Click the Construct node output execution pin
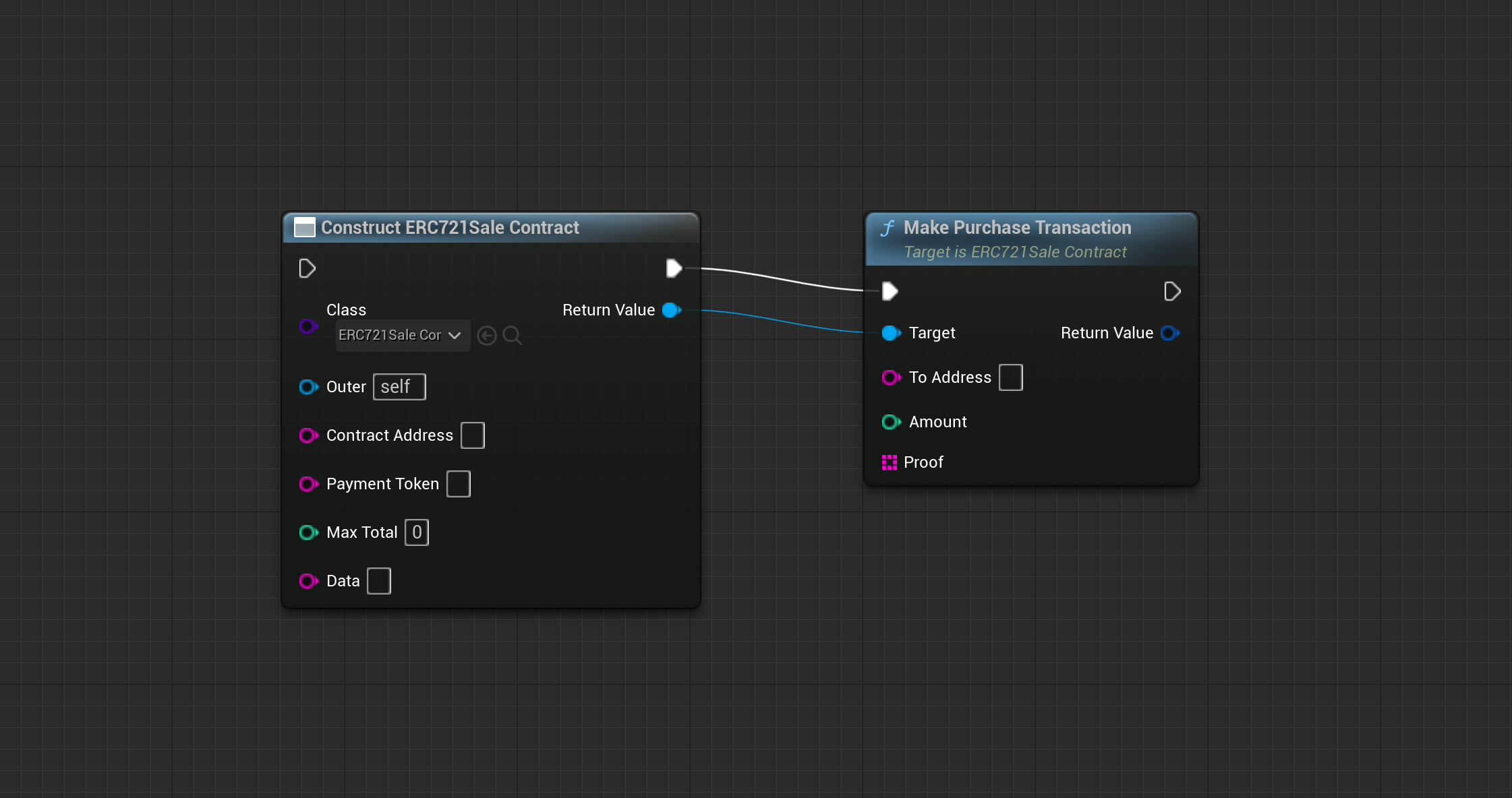1512x798 pixels. point(673,268)
